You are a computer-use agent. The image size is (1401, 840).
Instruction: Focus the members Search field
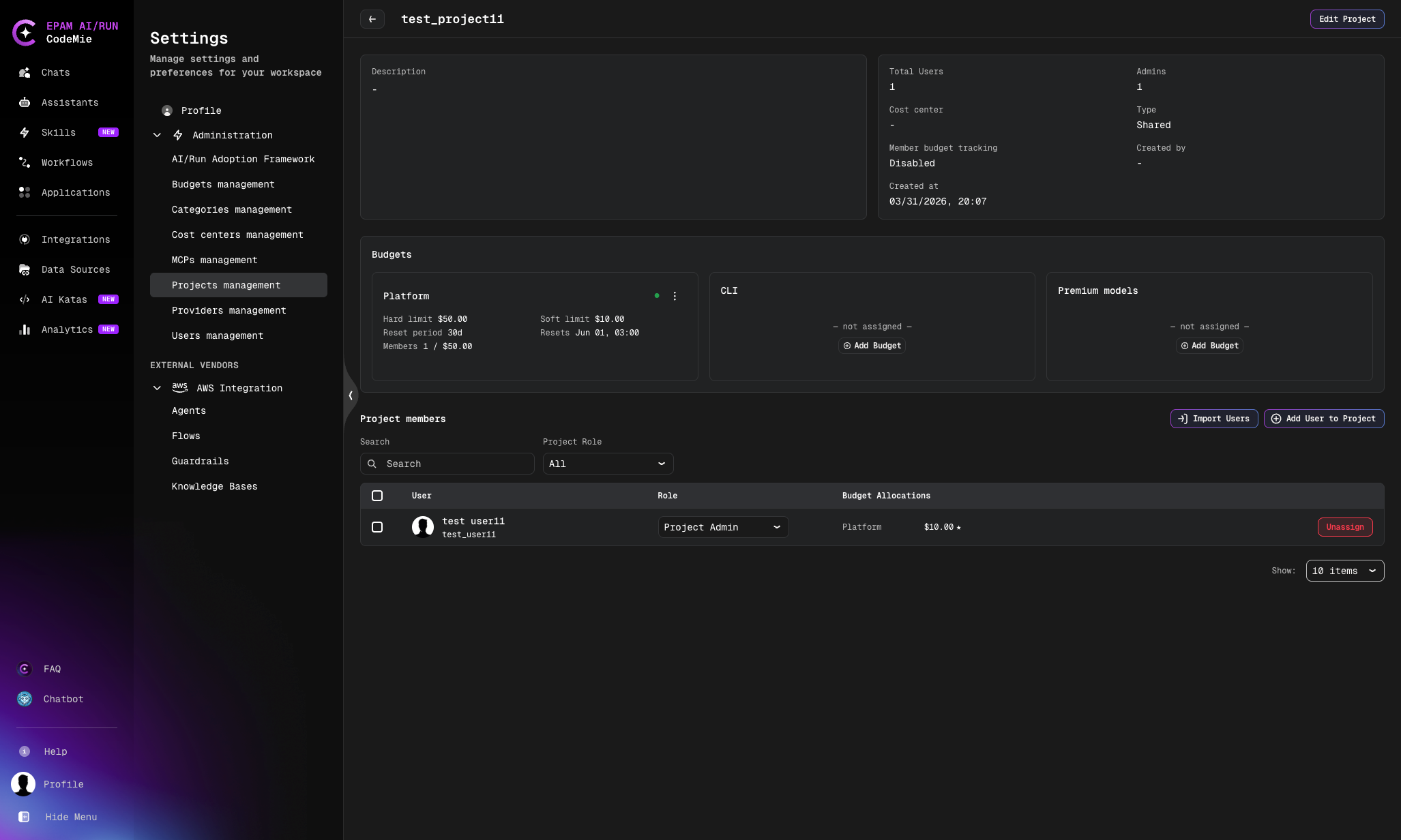pos(447,464)
